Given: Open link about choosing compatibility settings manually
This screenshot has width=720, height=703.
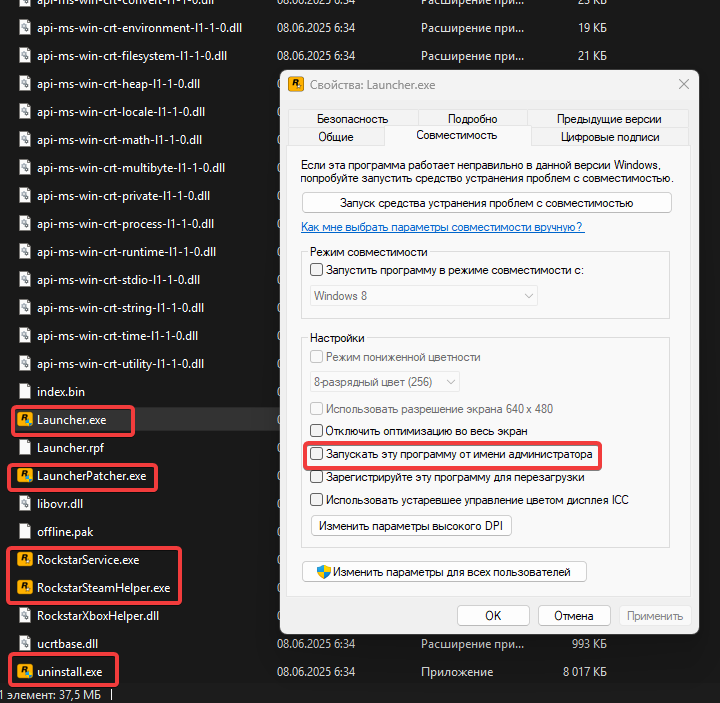Looking at the screenshot, I should coord(443,227).
